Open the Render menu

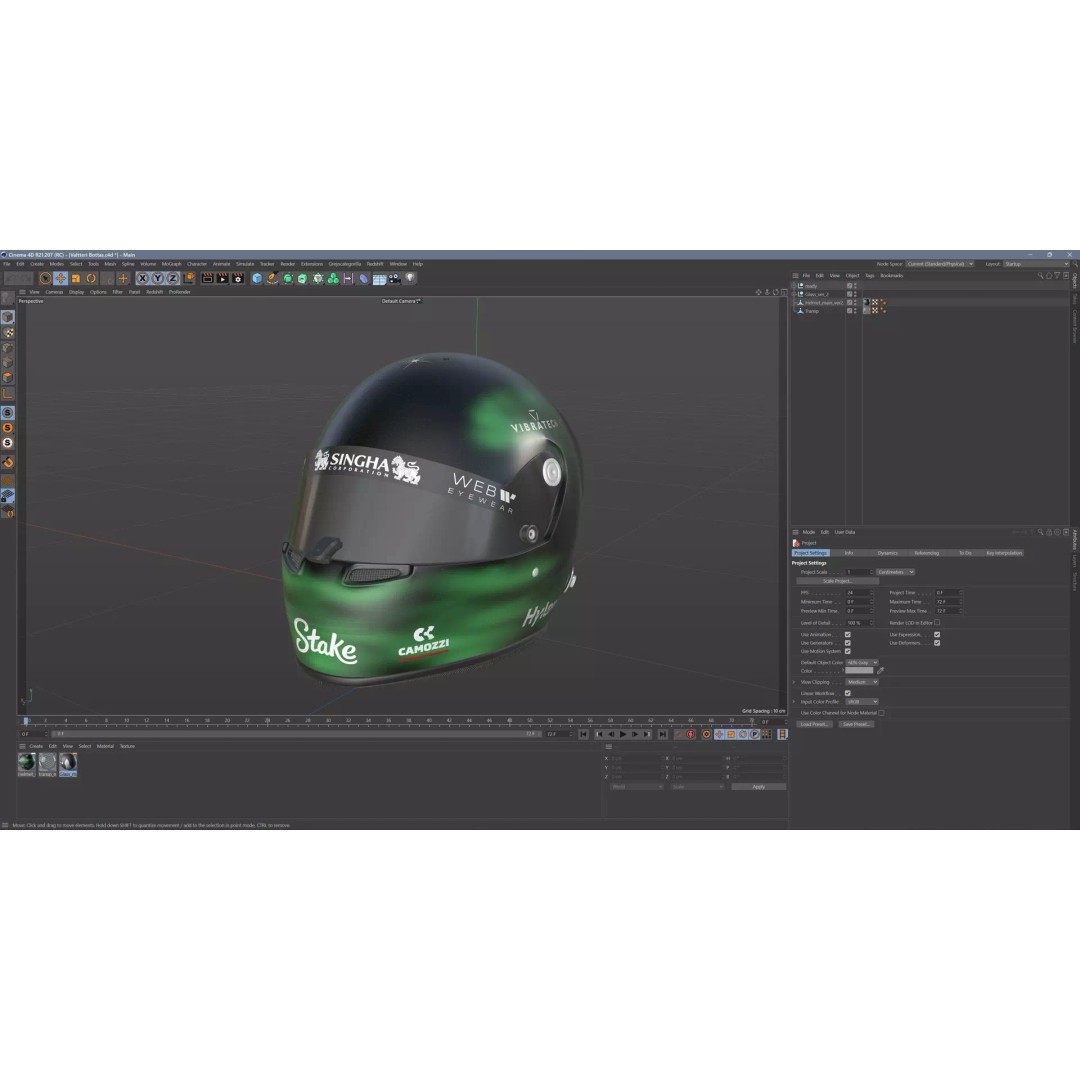(x=287, y=264)
